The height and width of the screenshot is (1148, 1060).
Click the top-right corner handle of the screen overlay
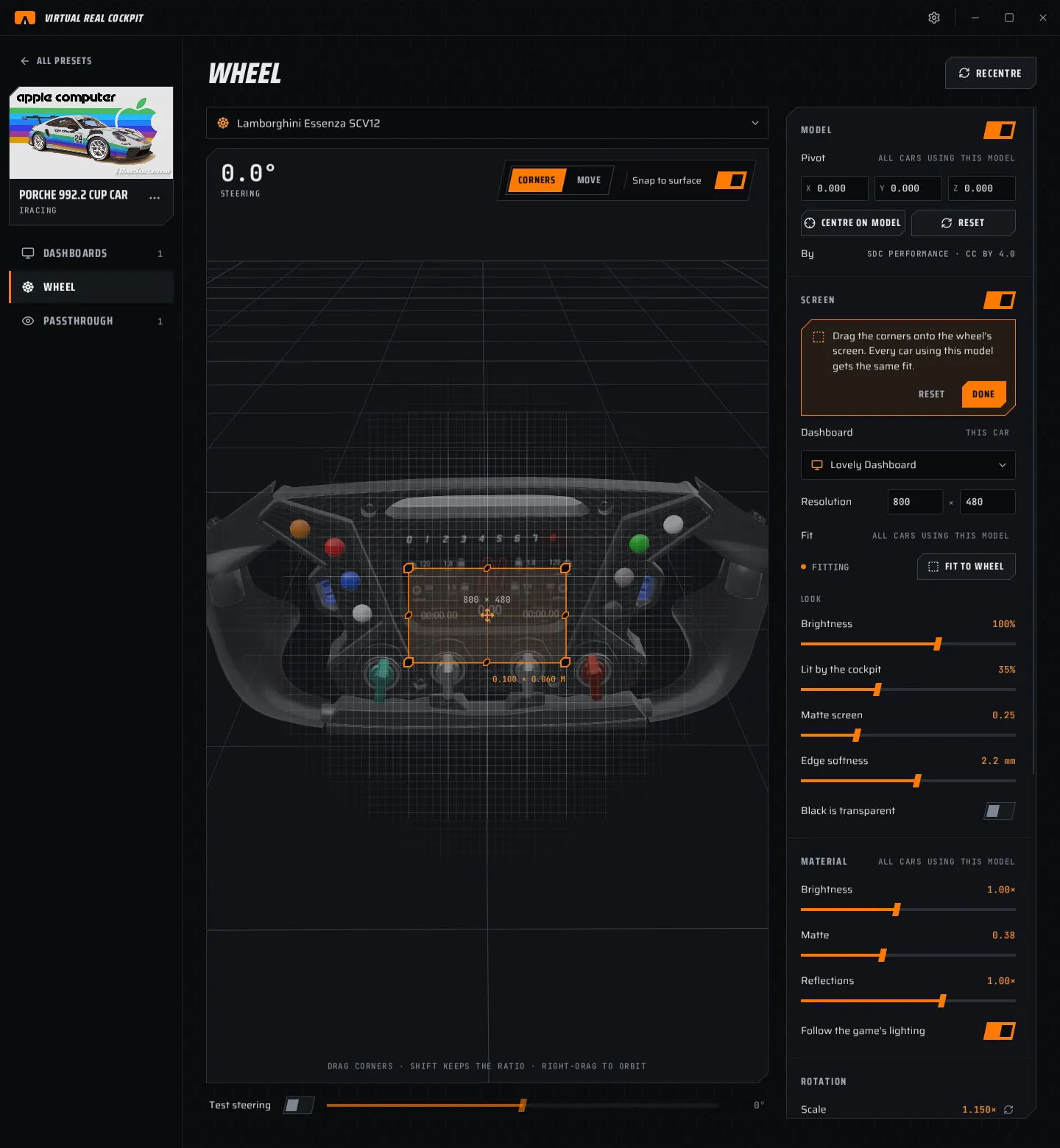[565, 568]
